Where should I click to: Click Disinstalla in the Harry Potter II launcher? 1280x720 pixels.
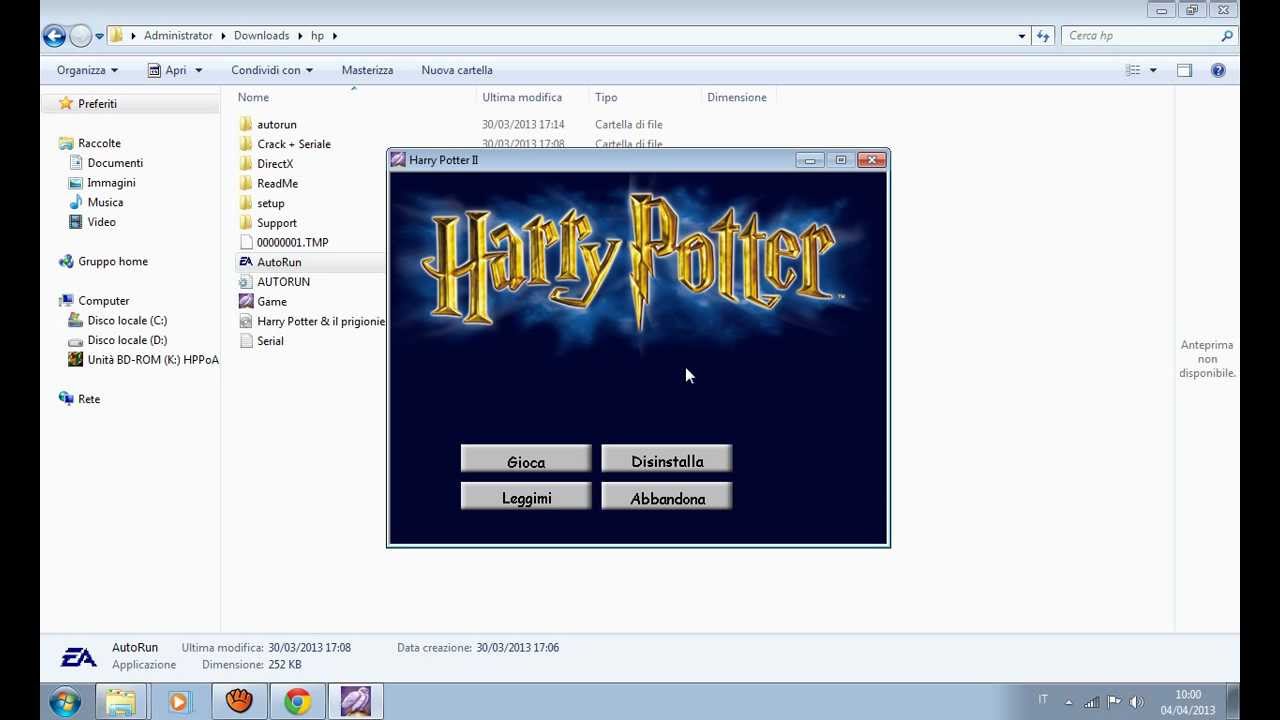667,461
